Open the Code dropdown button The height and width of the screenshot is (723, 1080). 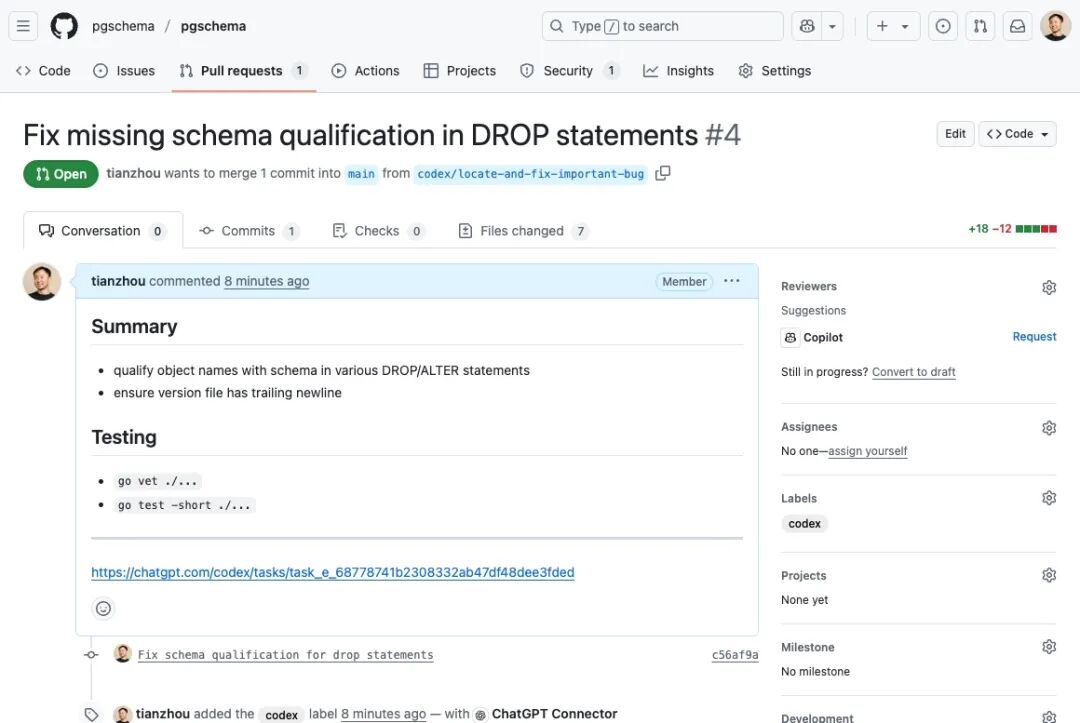coord(1017,134)
